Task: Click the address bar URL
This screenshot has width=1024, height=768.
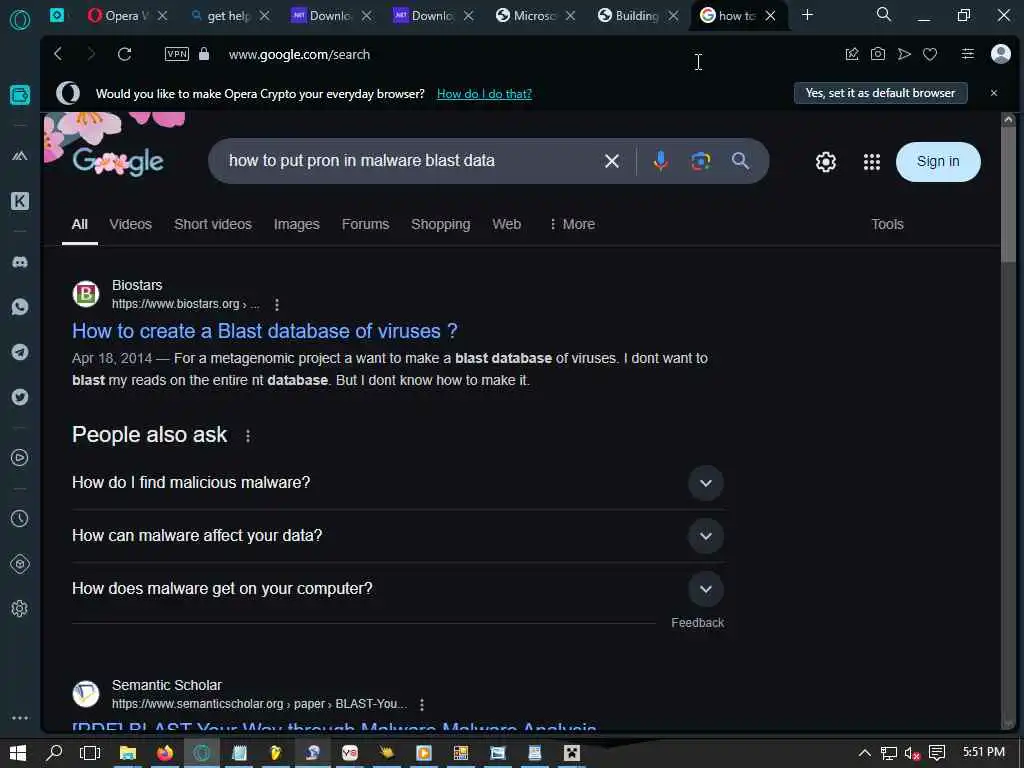Action: coord(299,54)
